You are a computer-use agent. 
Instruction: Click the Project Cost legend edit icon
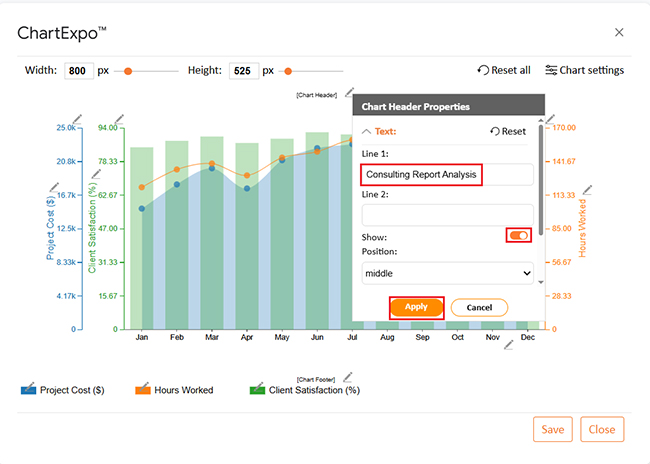tap(29, 389)
